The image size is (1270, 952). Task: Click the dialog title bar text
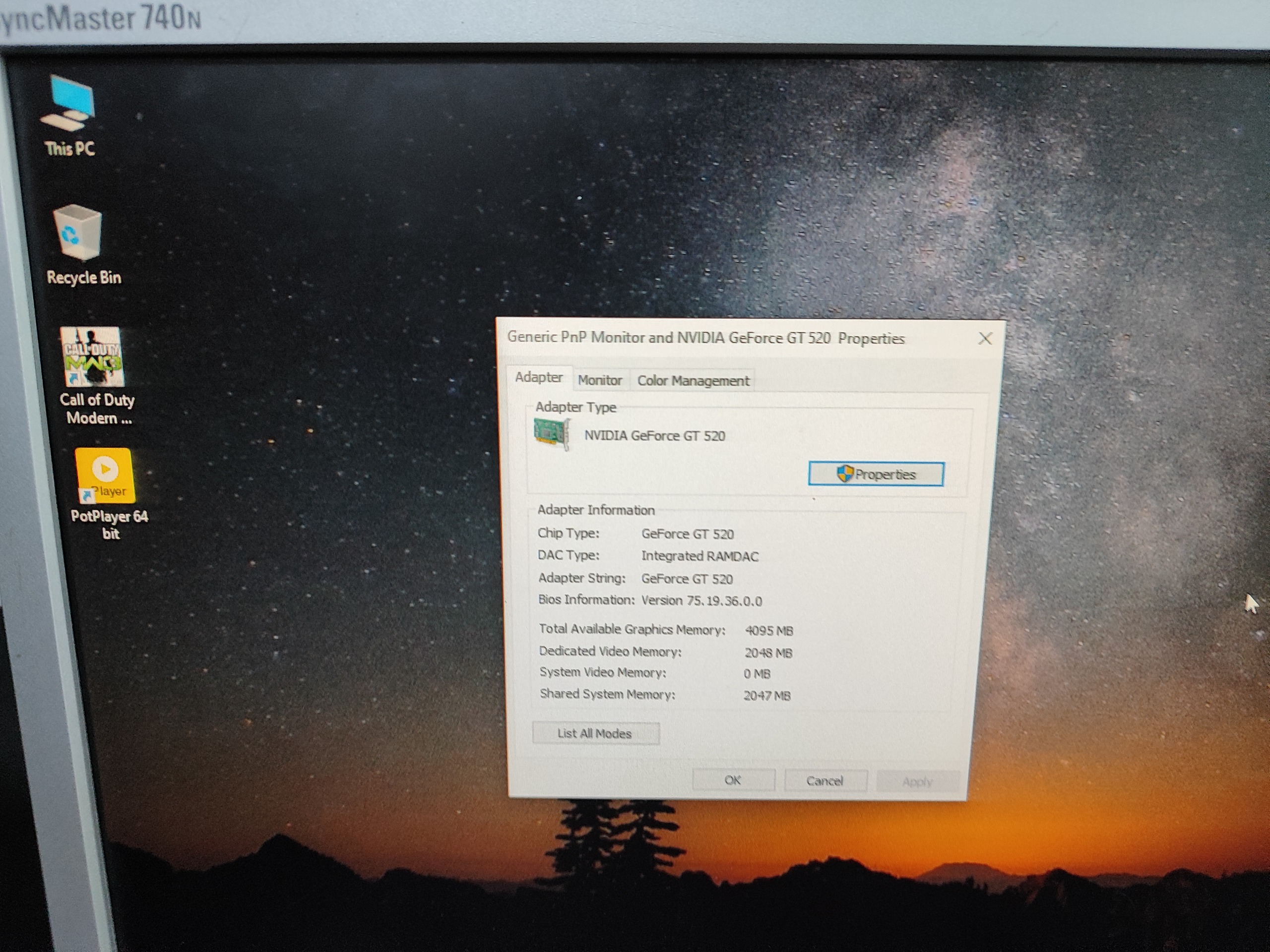tap(705, 338)
